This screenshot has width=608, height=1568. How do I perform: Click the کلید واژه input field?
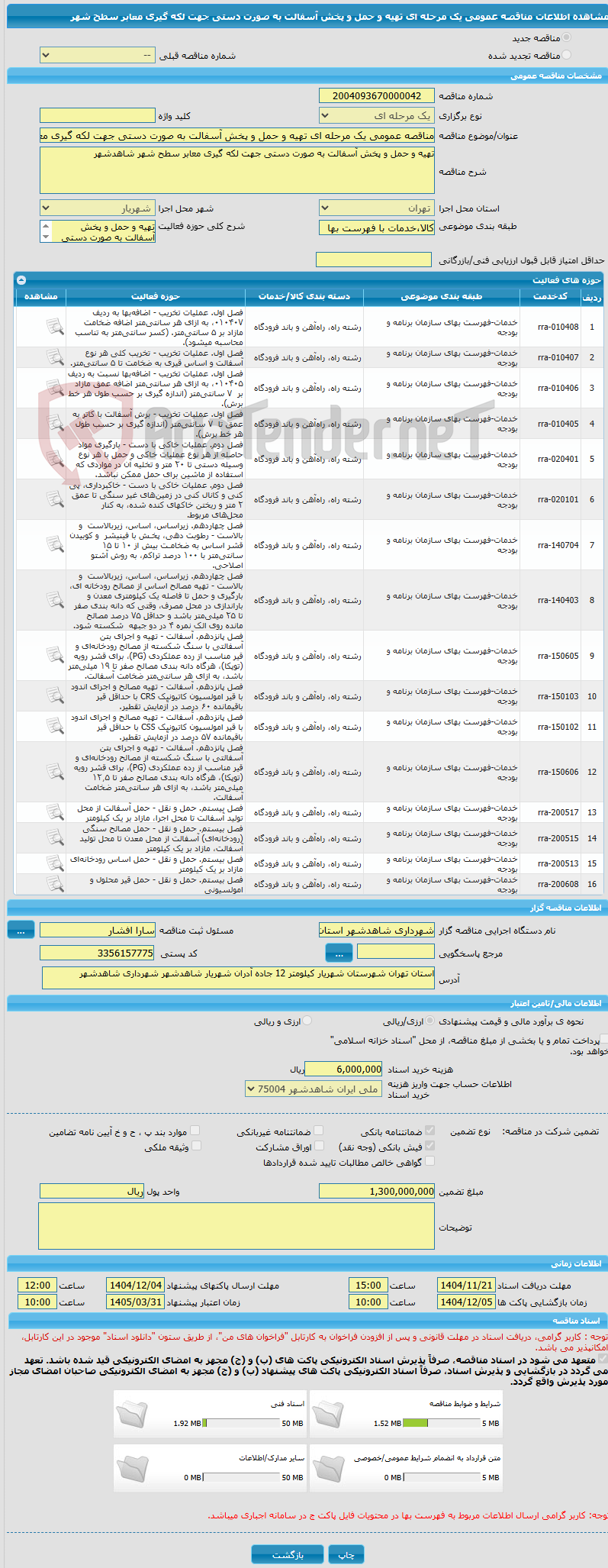pyautogui.click(x=98, y=116)
